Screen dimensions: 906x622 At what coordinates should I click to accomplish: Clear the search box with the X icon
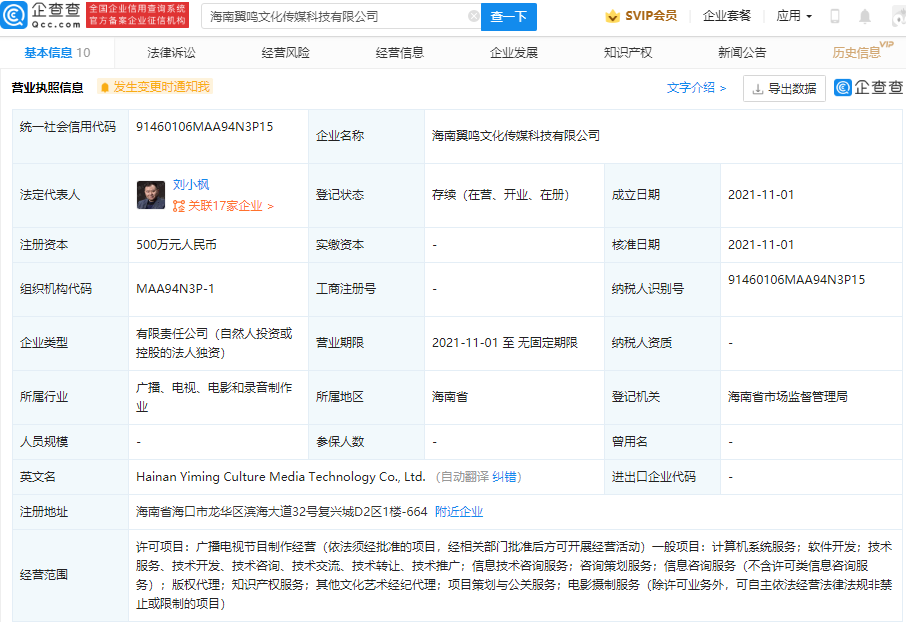coord(473,17)
